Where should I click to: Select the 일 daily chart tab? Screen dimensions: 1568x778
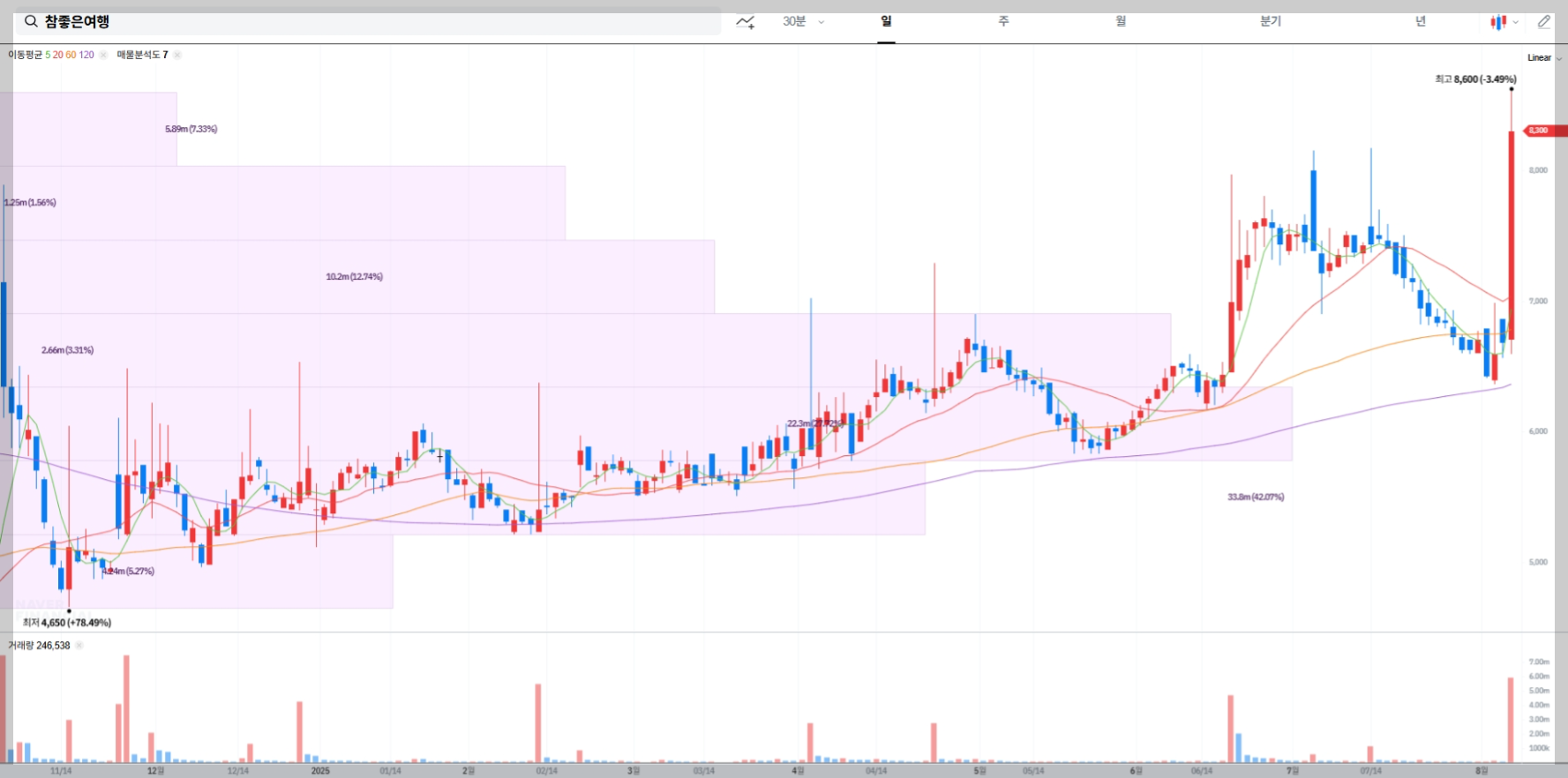886,21
